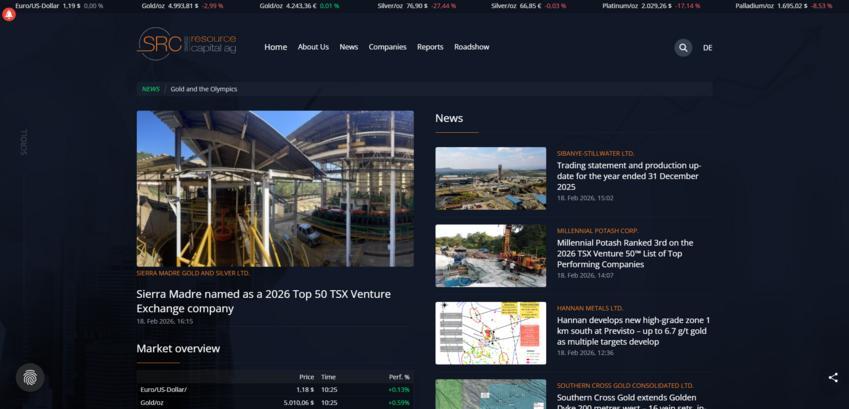849x409 pixels.
Task: Click the 'Time' column header
Action: pos(328,377)
